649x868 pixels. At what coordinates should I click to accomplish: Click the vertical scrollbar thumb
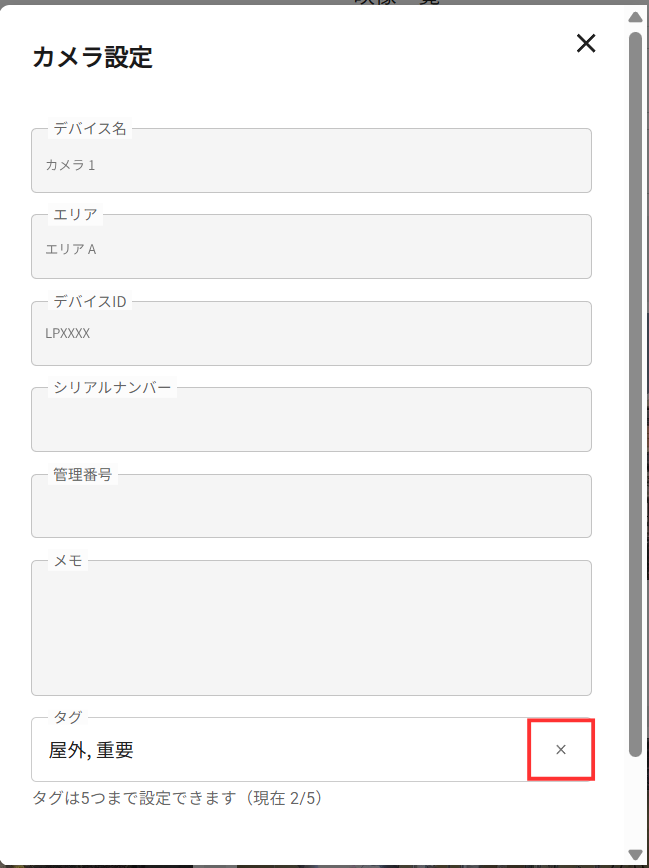635,394
